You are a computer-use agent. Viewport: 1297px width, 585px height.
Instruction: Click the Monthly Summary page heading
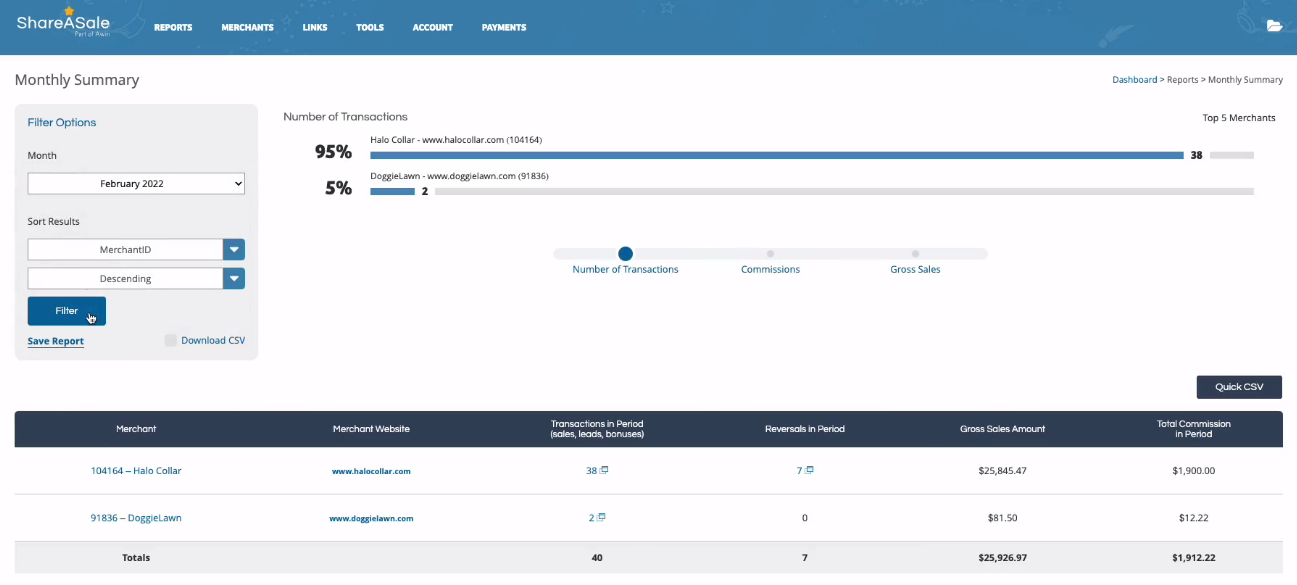(x=77, y=80)
